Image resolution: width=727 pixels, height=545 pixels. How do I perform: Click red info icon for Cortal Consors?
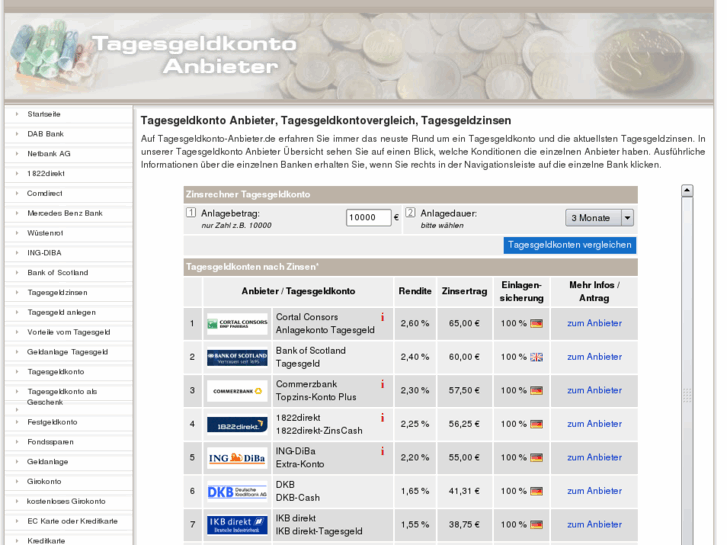[383, 317]
